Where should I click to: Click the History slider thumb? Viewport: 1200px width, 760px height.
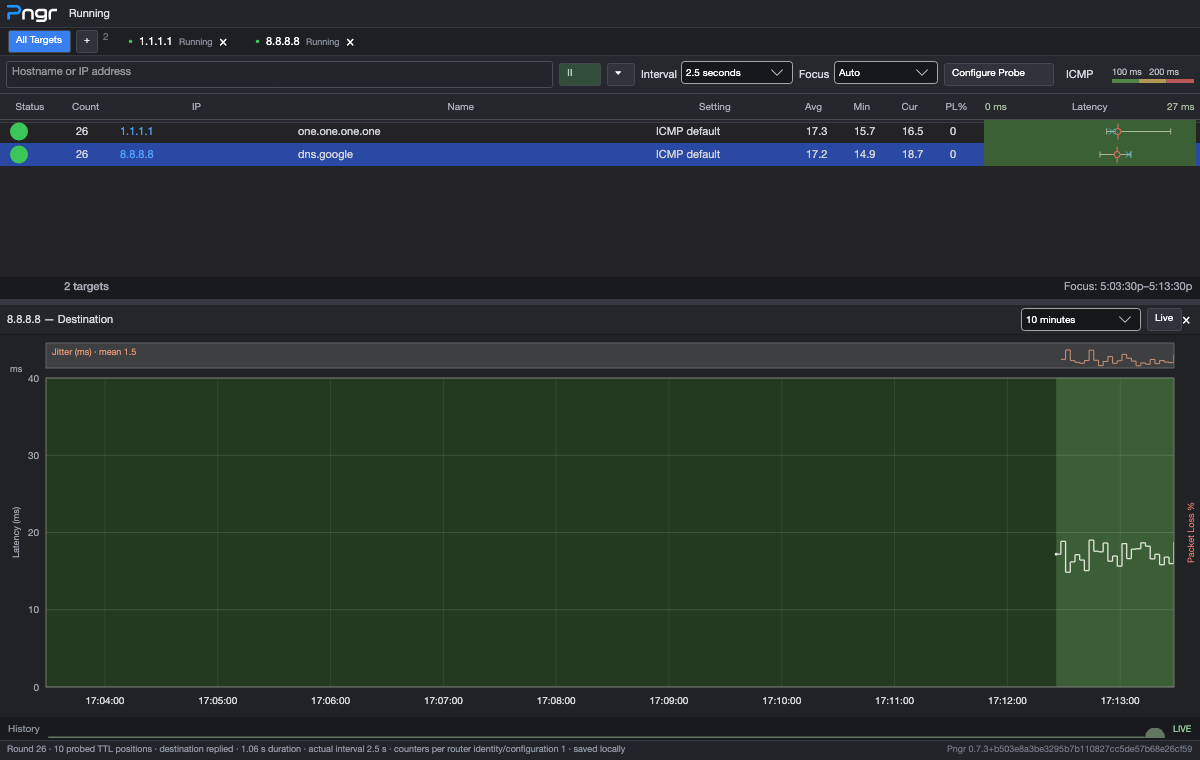click(x=1155, y=735)
